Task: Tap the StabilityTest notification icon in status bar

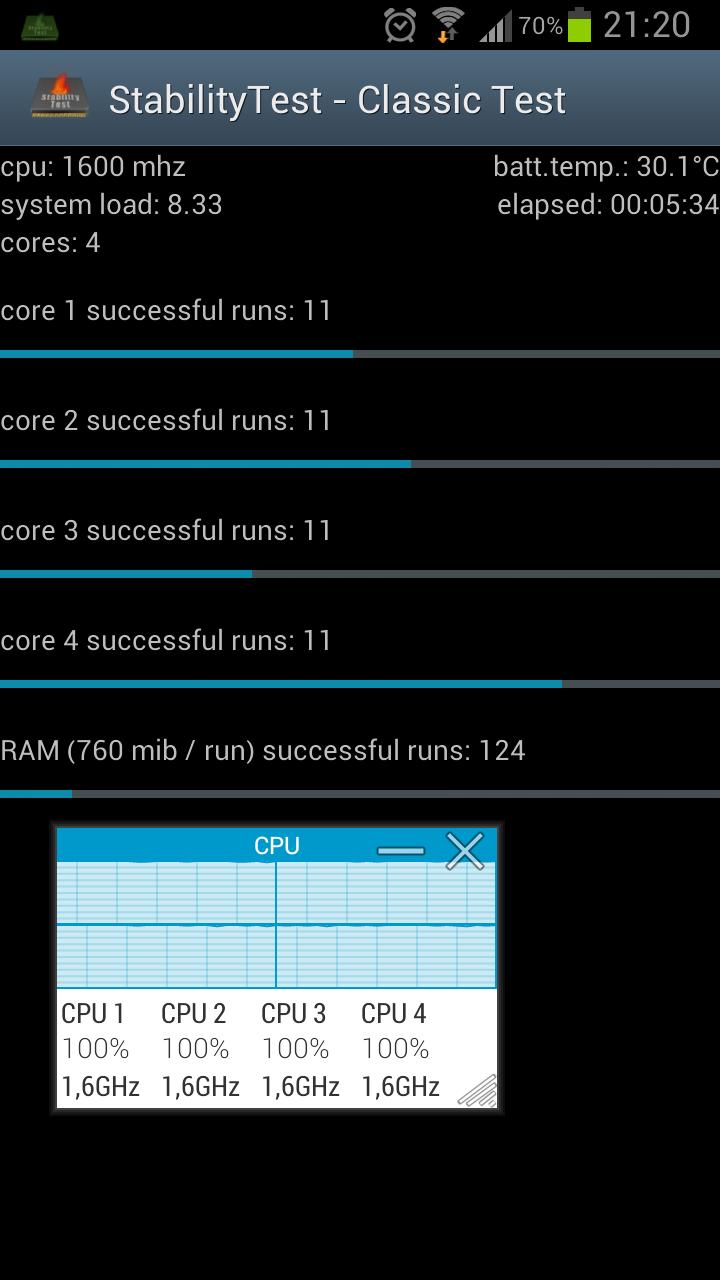Action: [x=39, y=25]
